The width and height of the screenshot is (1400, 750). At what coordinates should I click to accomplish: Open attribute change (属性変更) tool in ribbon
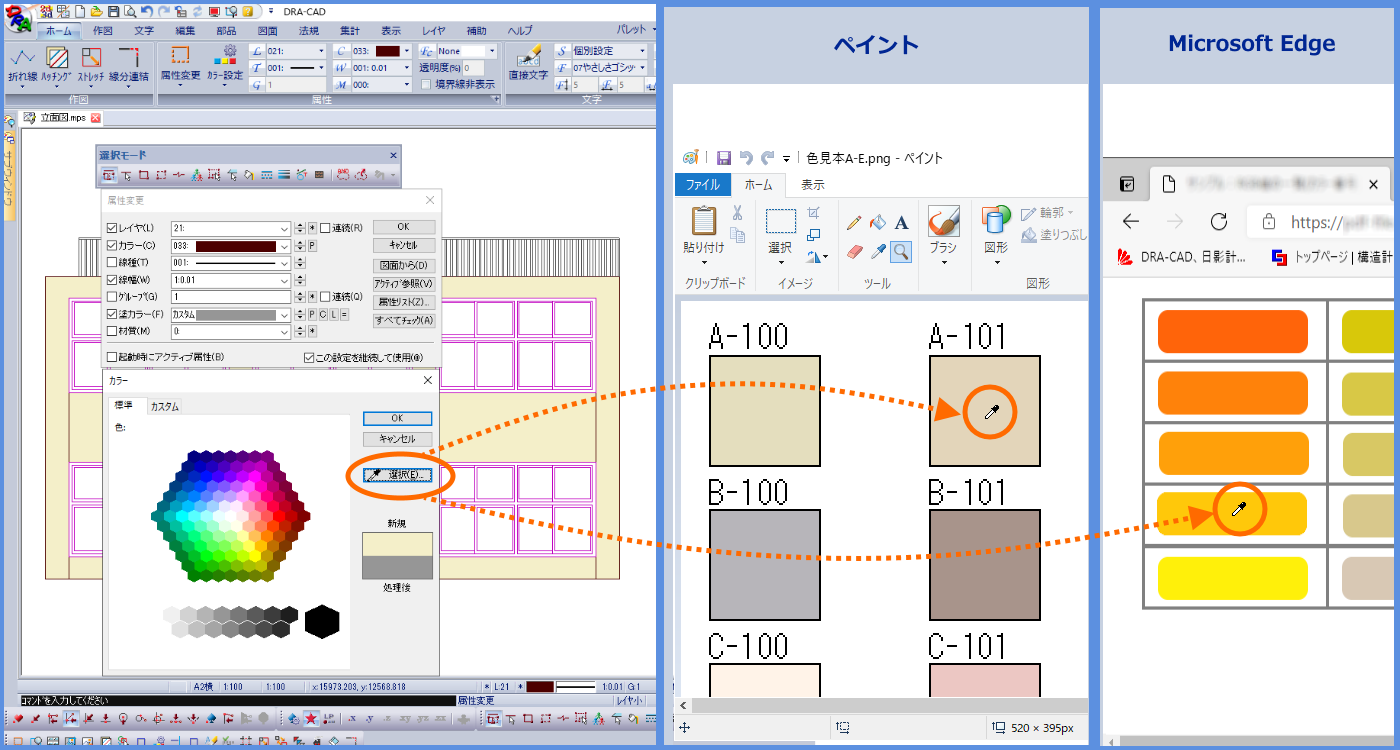pos(181,64)
